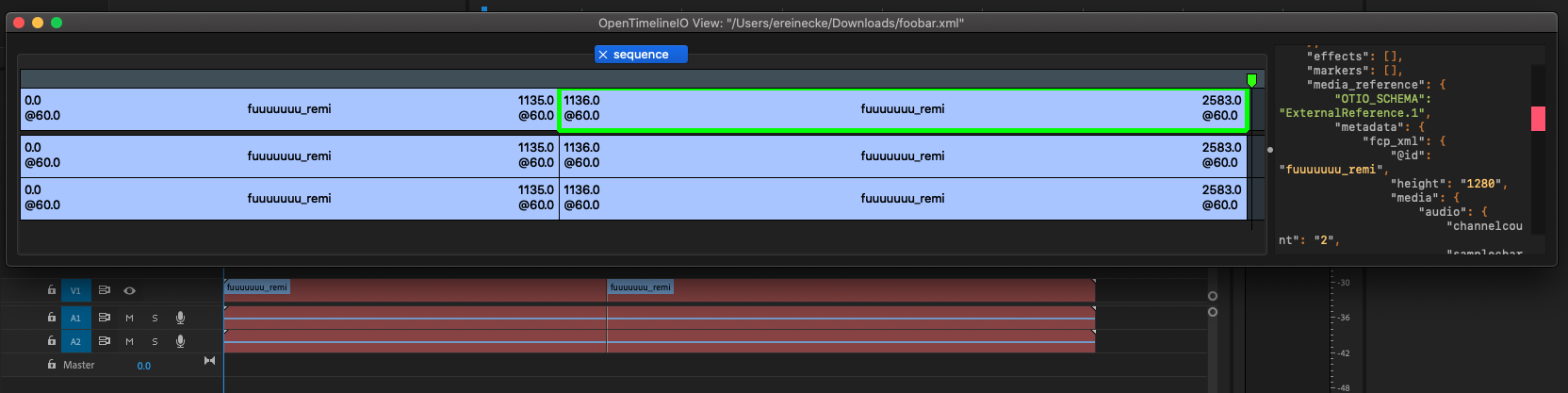Select second fuuuuuuu_remi clip on Premiere V1

[x=851, y=290]
